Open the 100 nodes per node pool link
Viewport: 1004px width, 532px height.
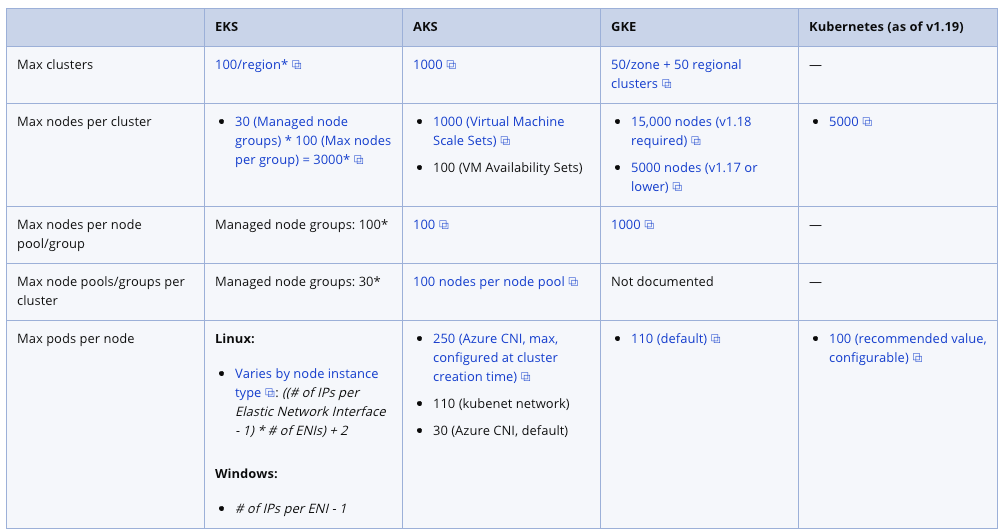(x=489, y=282)
